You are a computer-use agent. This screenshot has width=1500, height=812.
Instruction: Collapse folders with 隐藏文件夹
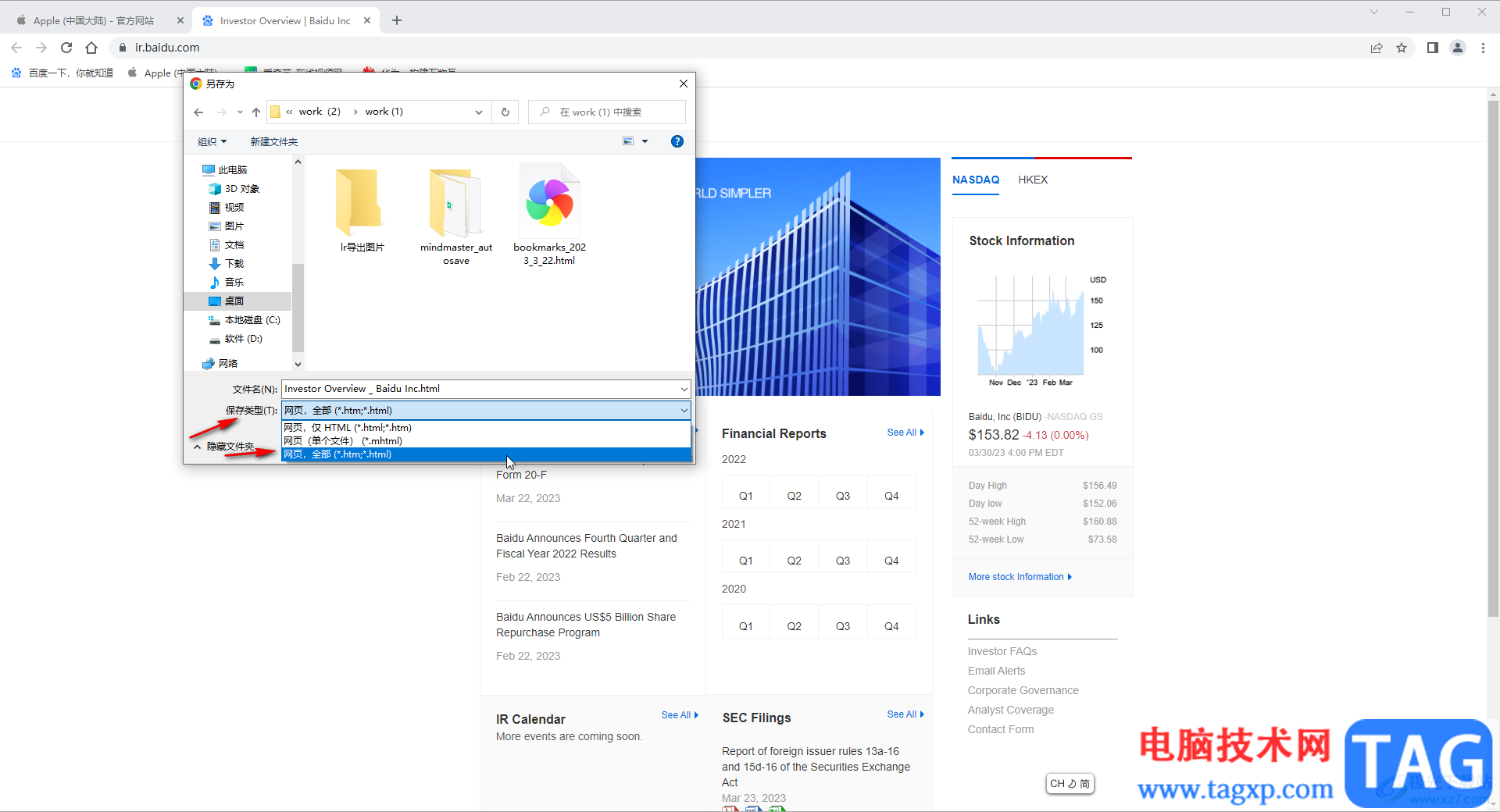[224, 447]
